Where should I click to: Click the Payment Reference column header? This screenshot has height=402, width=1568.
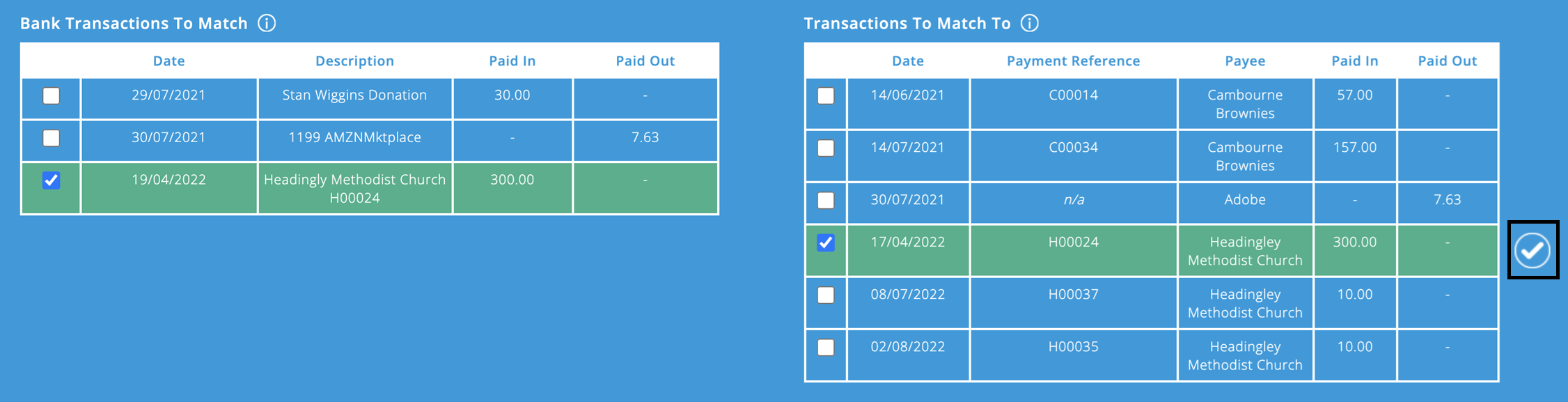pyautogui.click(x=1072, y=61)
